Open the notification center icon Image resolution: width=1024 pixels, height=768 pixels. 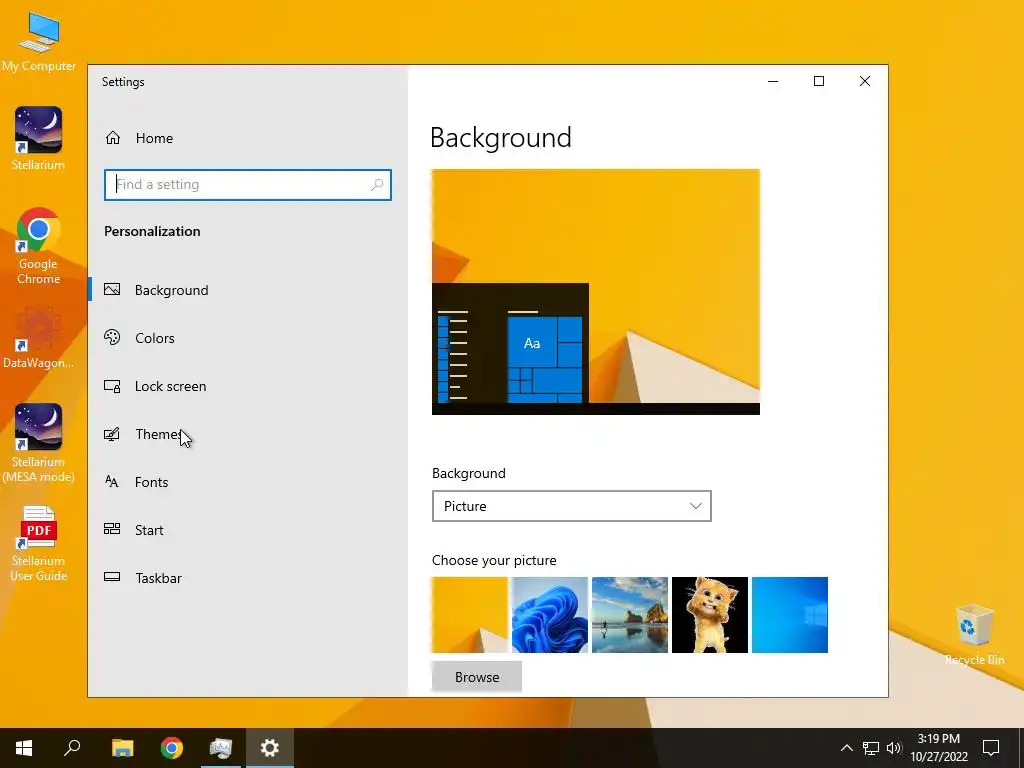(991, 748)
